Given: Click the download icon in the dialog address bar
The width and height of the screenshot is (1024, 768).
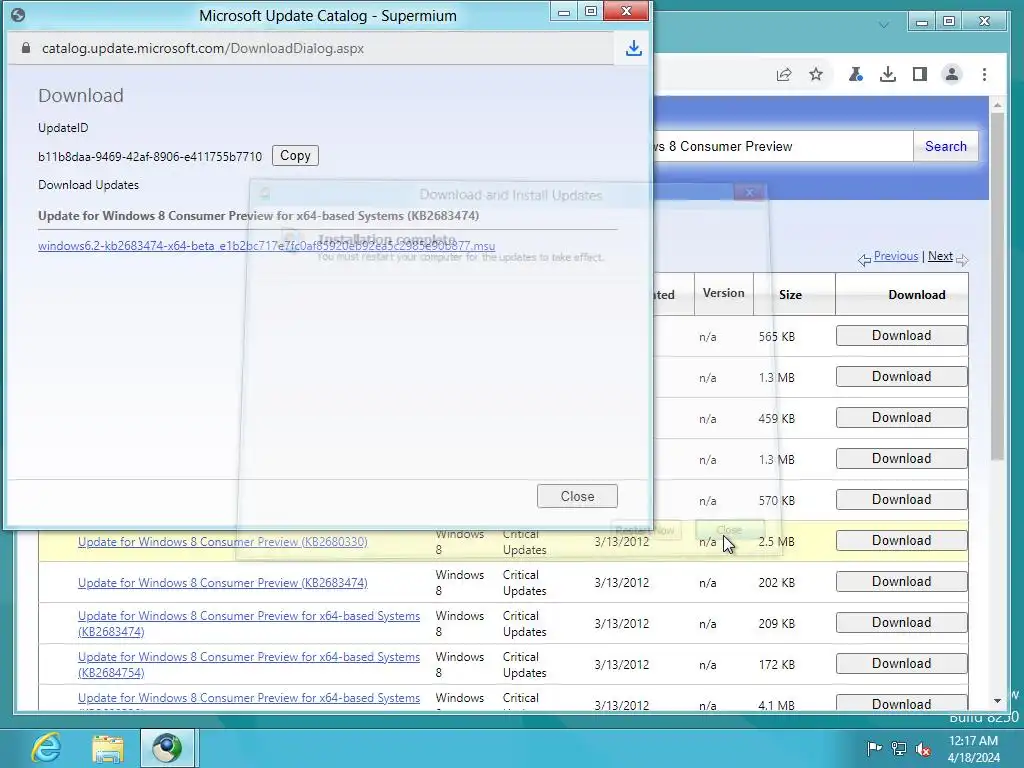Looking at the screenshot, I should (x=633, y=48).
